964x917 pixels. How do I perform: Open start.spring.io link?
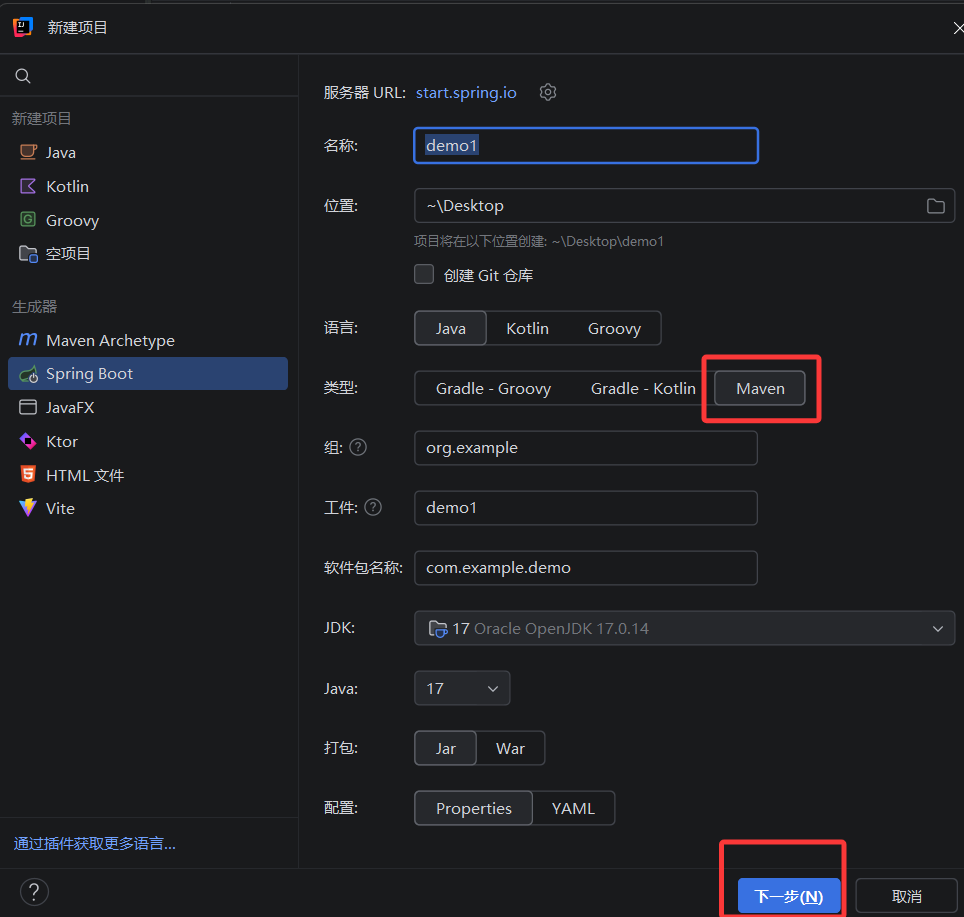coord(466,92)
